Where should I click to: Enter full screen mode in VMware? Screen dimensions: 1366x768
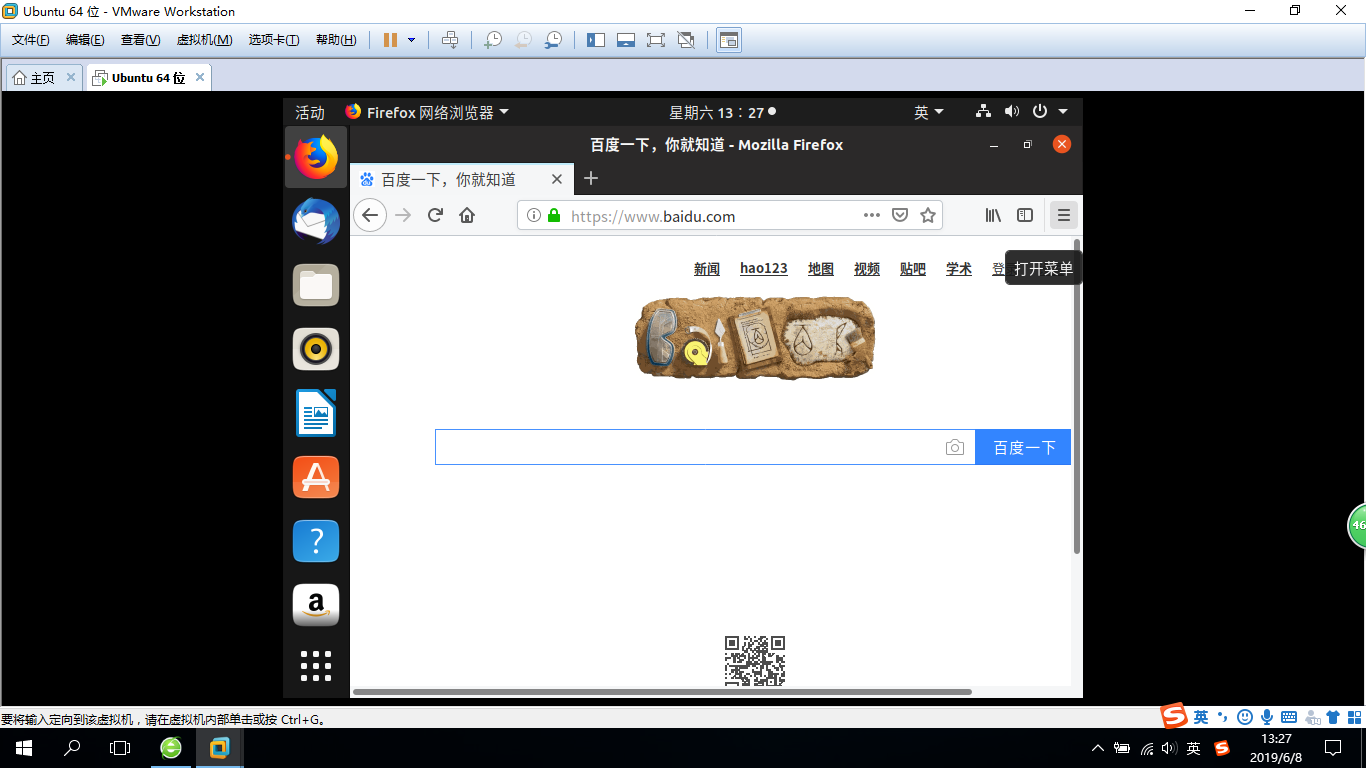click(x=656, y=40)
